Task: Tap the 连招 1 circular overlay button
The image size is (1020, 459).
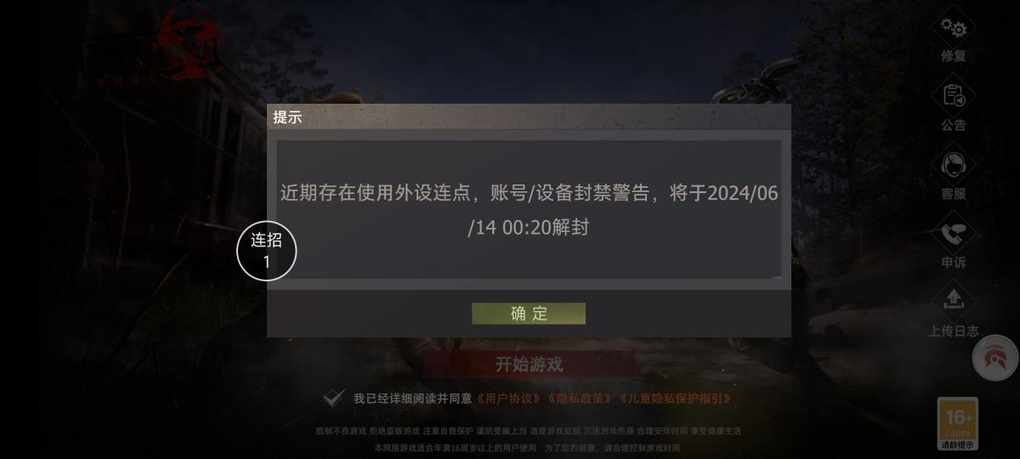Action: (x=267, y=251)
